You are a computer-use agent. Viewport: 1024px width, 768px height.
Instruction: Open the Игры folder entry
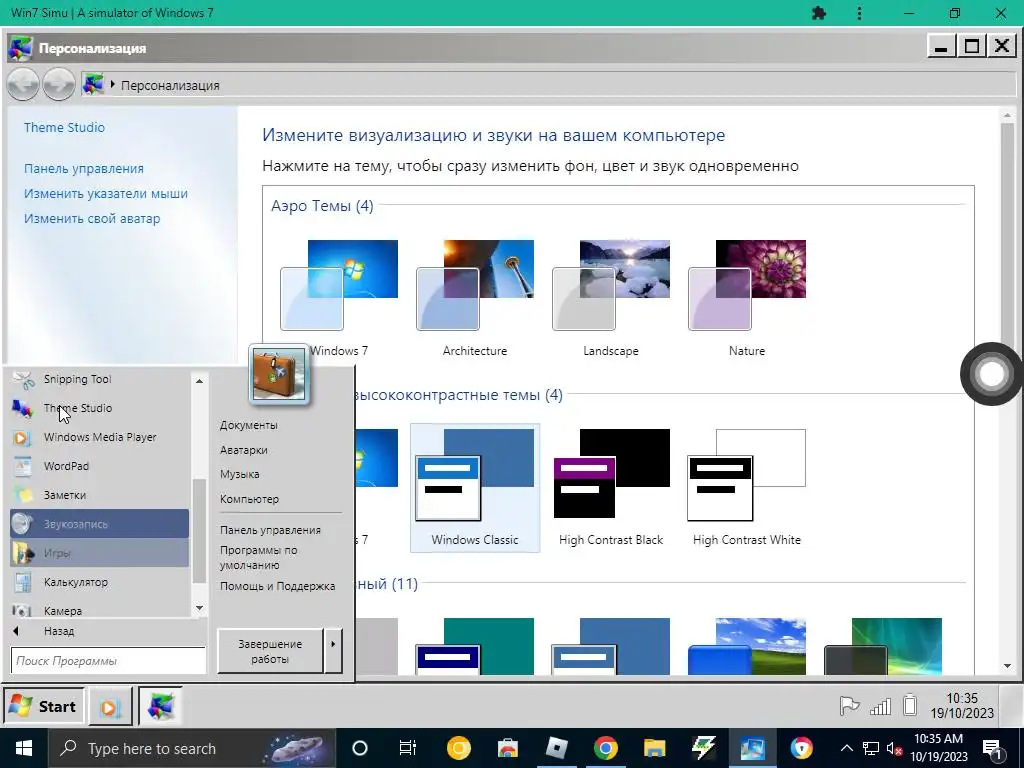click(x=99, y=553)
